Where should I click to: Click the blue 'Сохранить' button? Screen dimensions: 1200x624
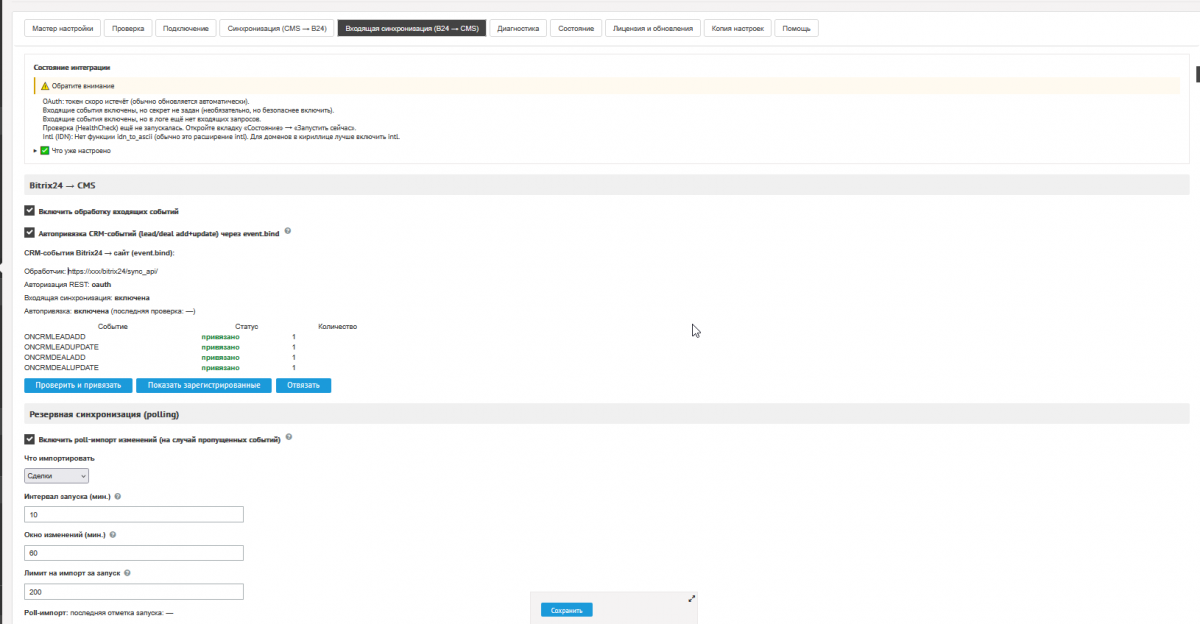pos(567,609)
